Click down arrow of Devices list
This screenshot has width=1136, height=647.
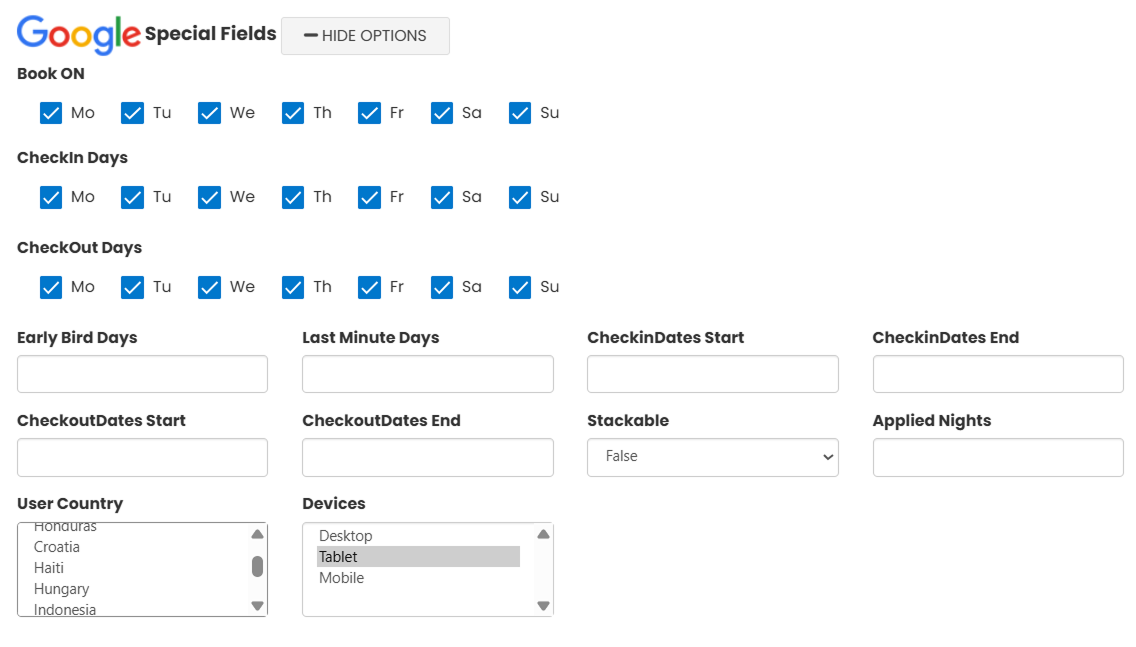coord(543,605)
